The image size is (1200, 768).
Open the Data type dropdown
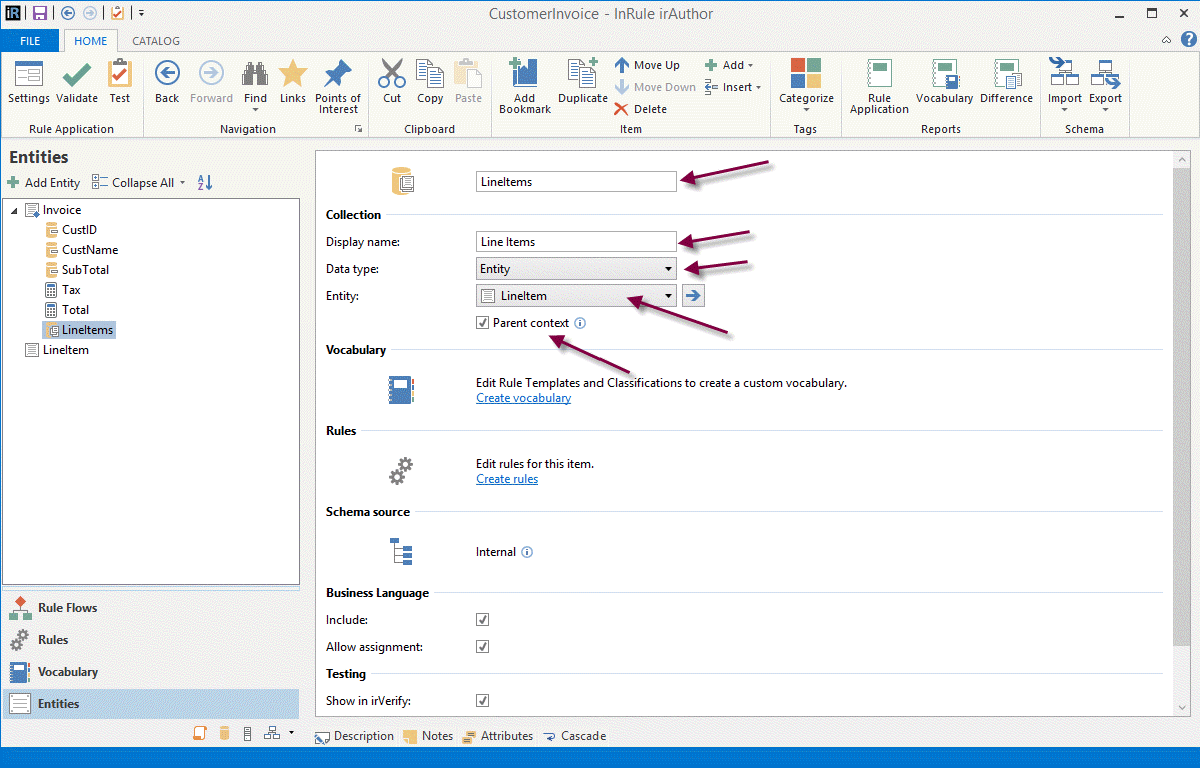(x=577, y=269)
